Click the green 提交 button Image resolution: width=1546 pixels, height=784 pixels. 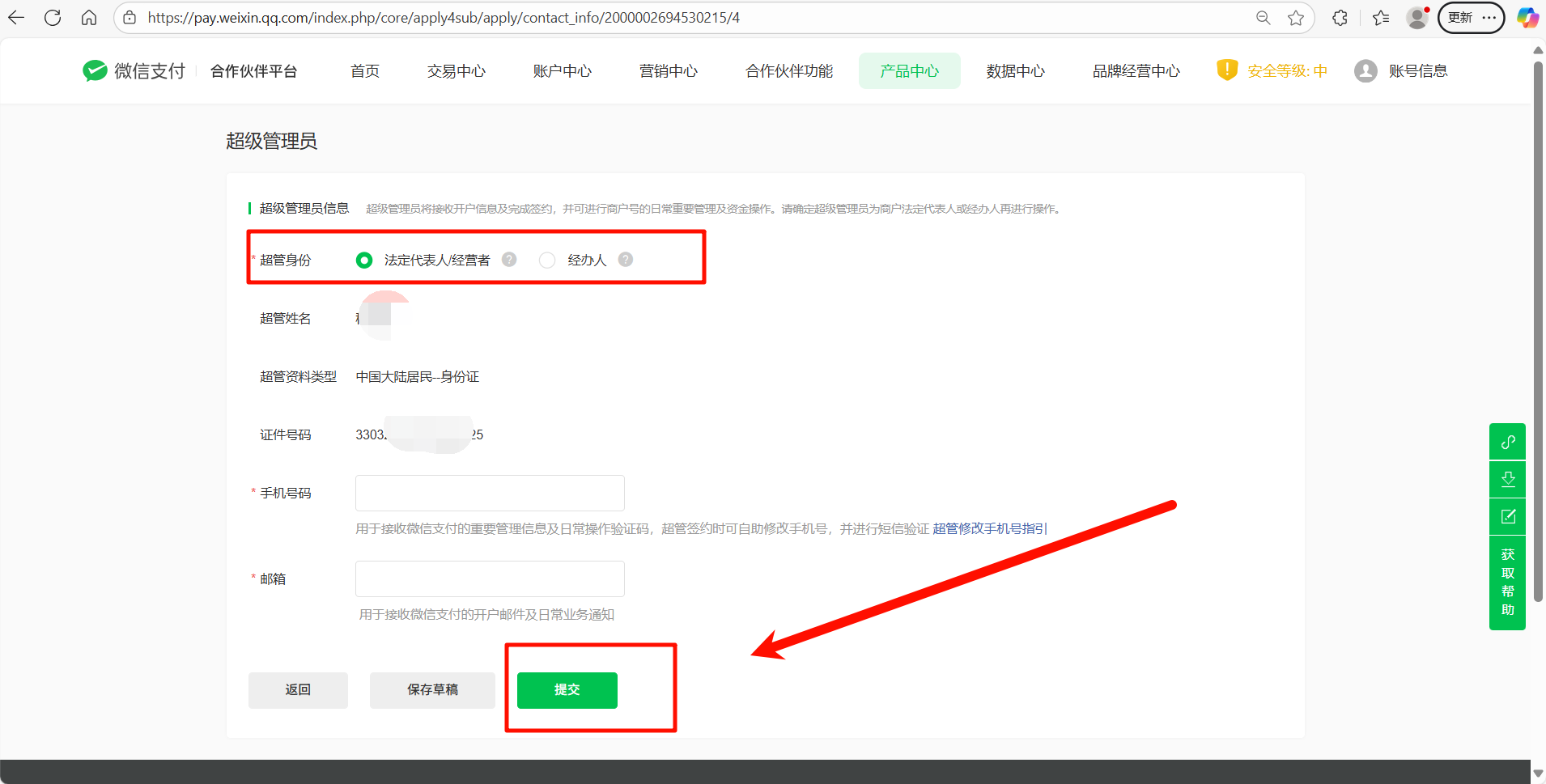coord(567,690)
